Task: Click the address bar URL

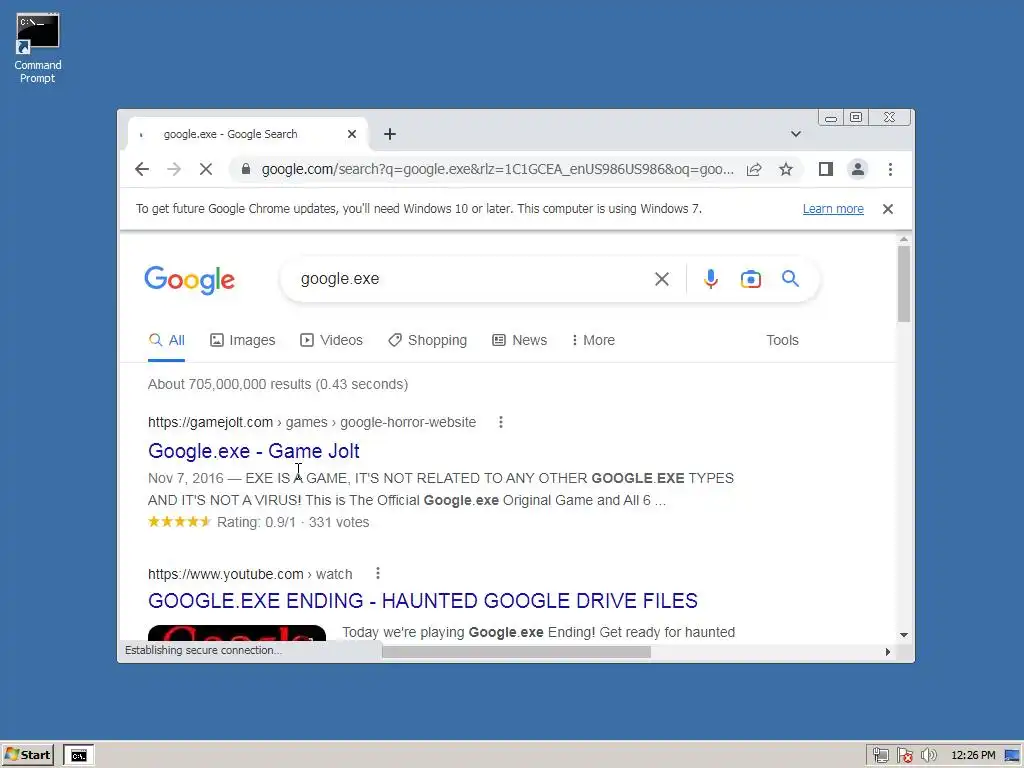Action: 497,169
